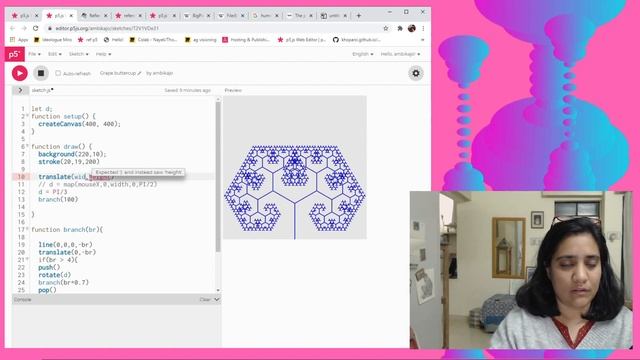Open the Edit menu

[55, 54]
